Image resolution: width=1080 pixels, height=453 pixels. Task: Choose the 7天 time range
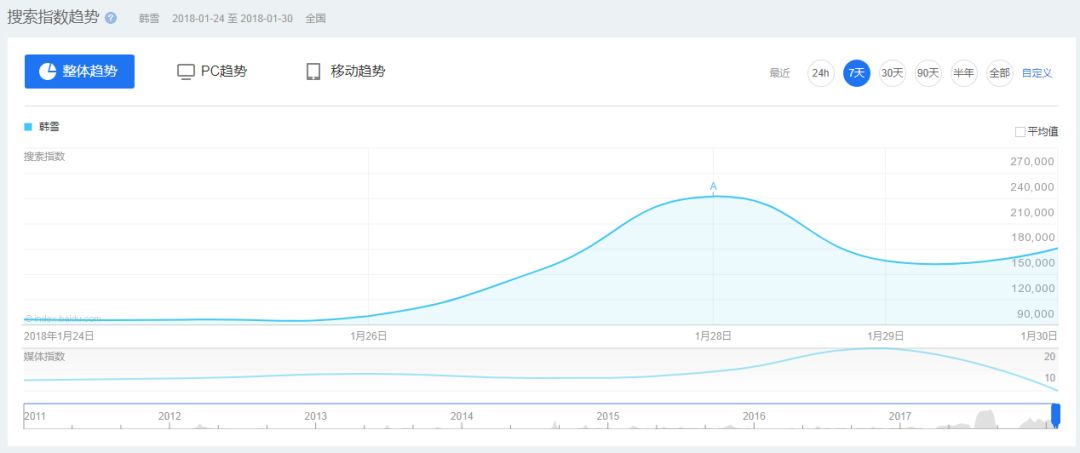pyautogui.click(x=857, y=73)
